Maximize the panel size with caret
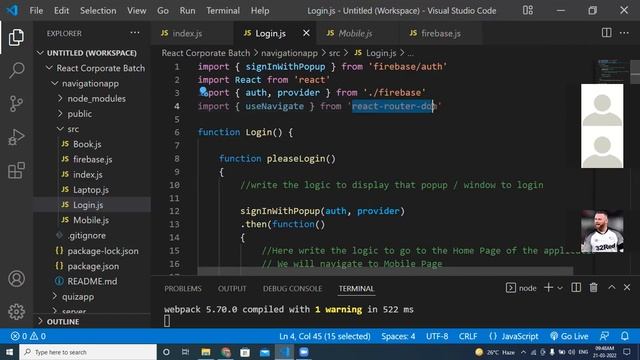 coord(611,288)
